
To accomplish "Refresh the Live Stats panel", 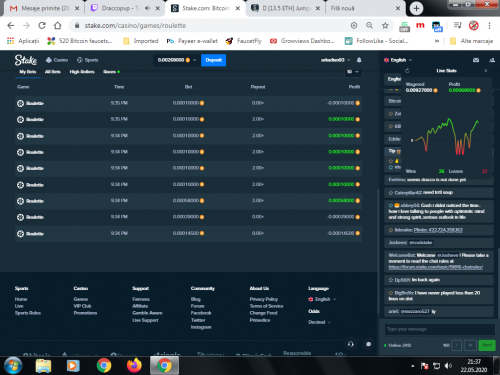I will tap(407, 71).
